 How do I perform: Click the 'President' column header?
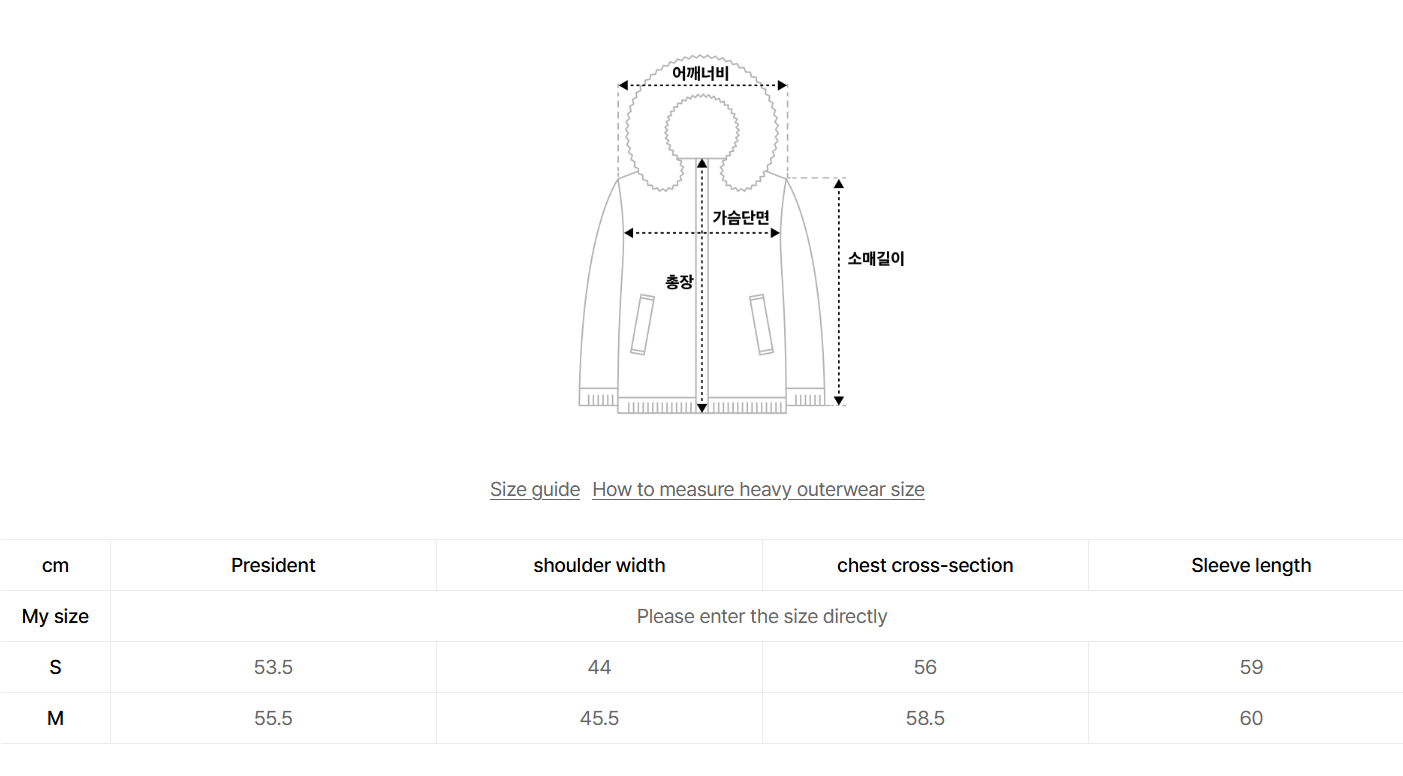[273, 565]
